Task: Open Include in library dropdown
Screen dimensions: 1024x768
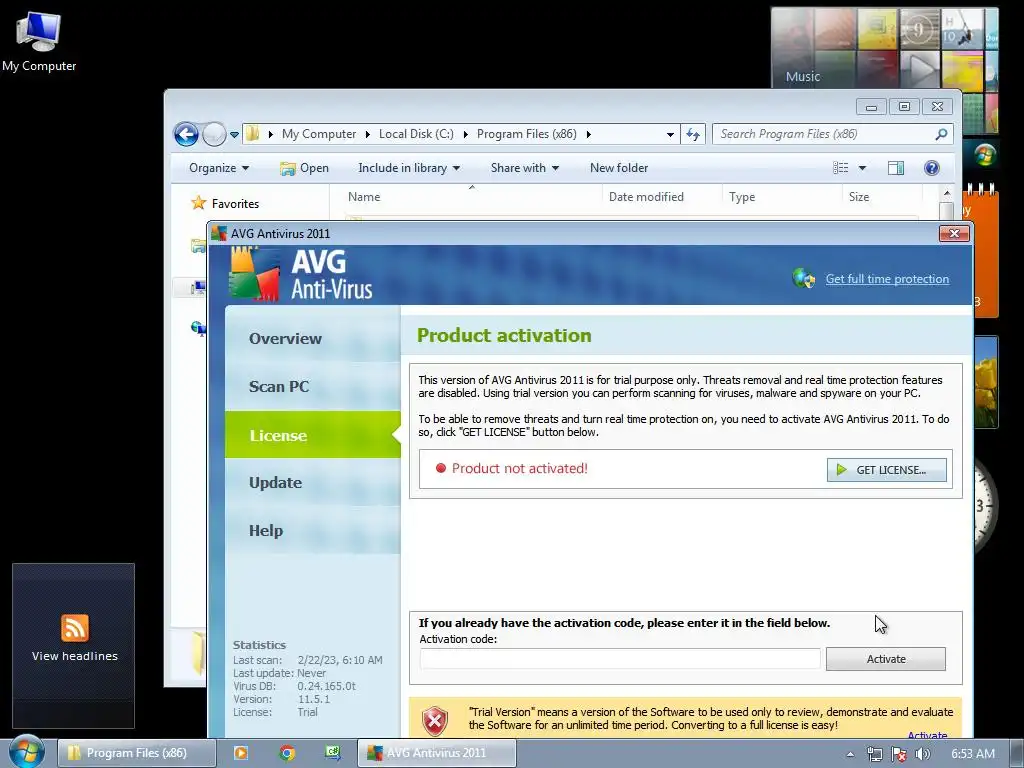Action: [x=409, y=168]
